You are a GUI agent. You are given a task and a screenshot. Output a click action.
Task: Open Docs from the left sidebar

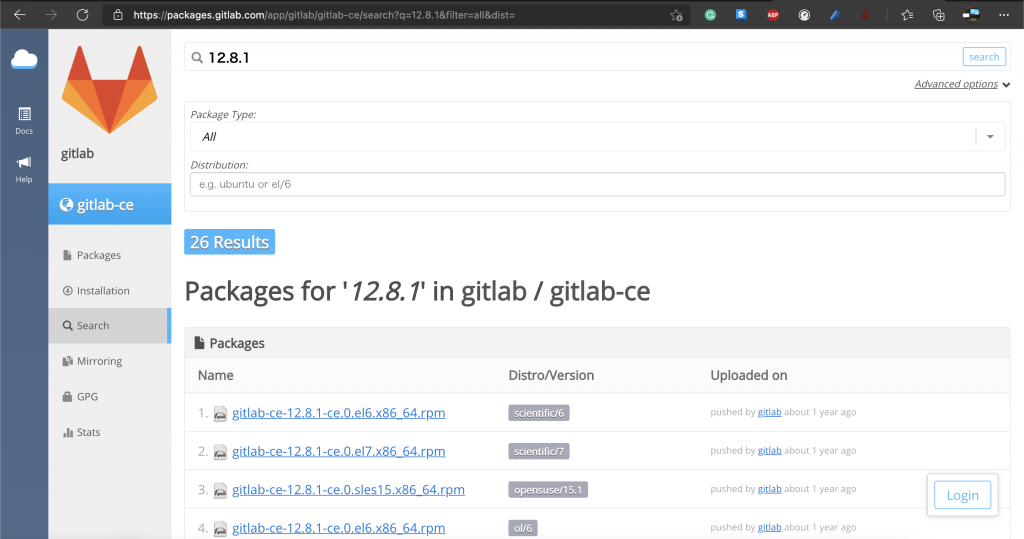click(24, 120)
